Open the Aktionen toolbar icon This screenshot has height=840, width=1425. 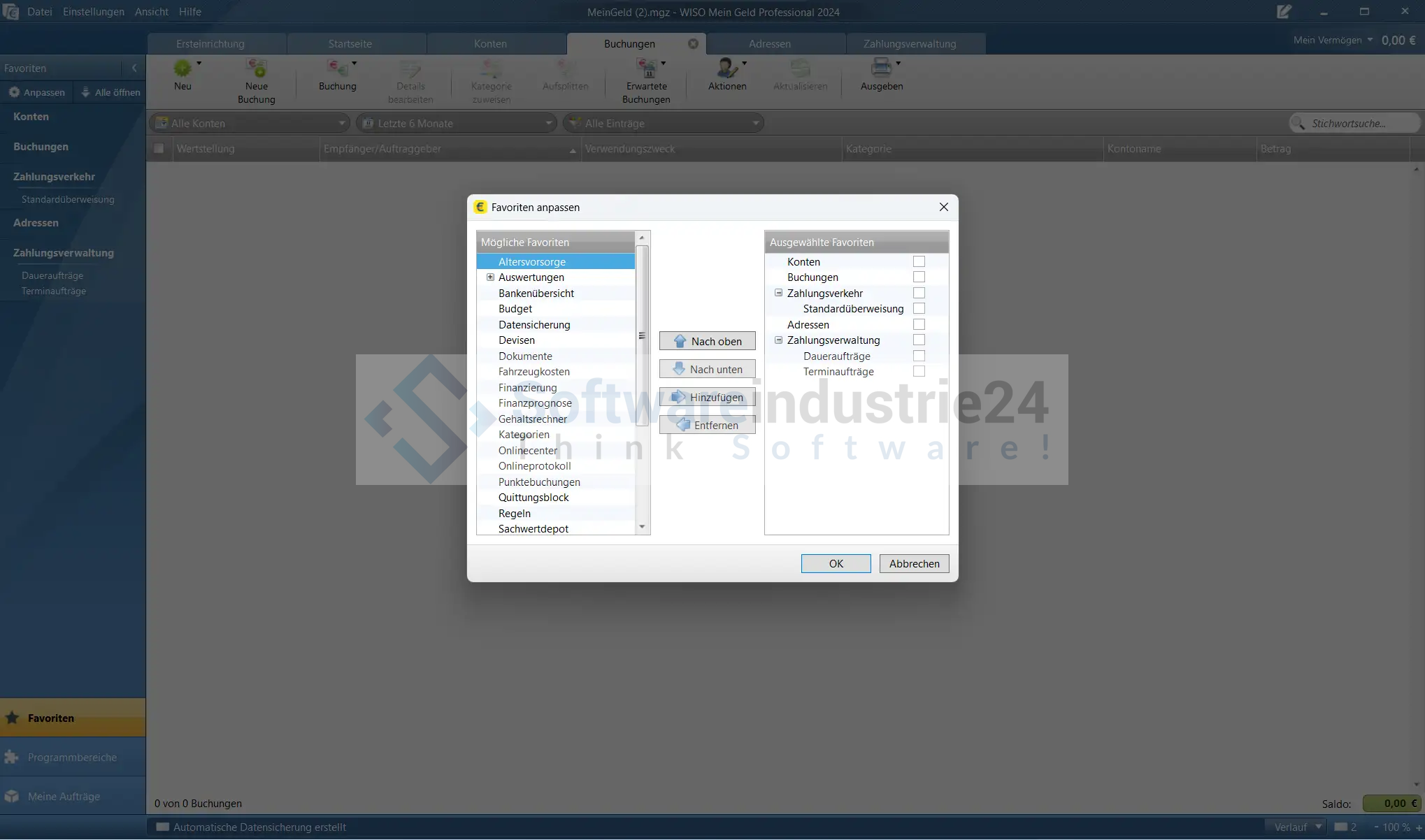pos(726,68)
